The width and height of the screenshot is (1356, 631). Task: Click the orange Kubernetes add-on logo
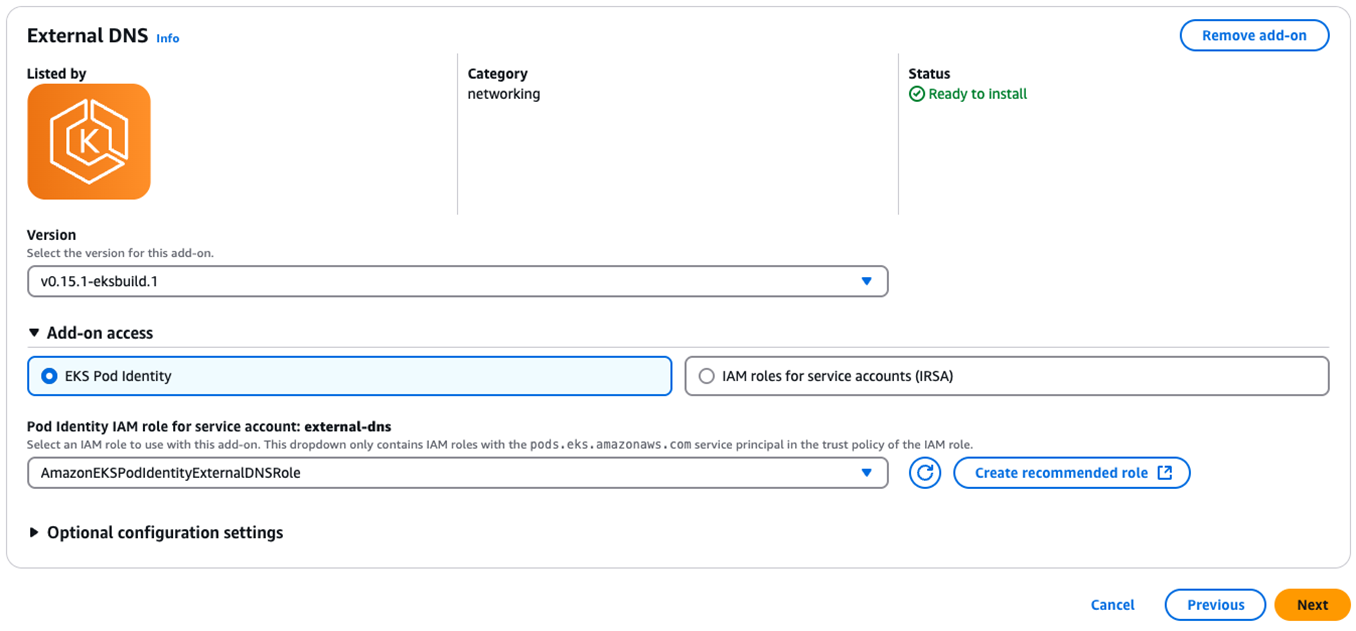88,141
